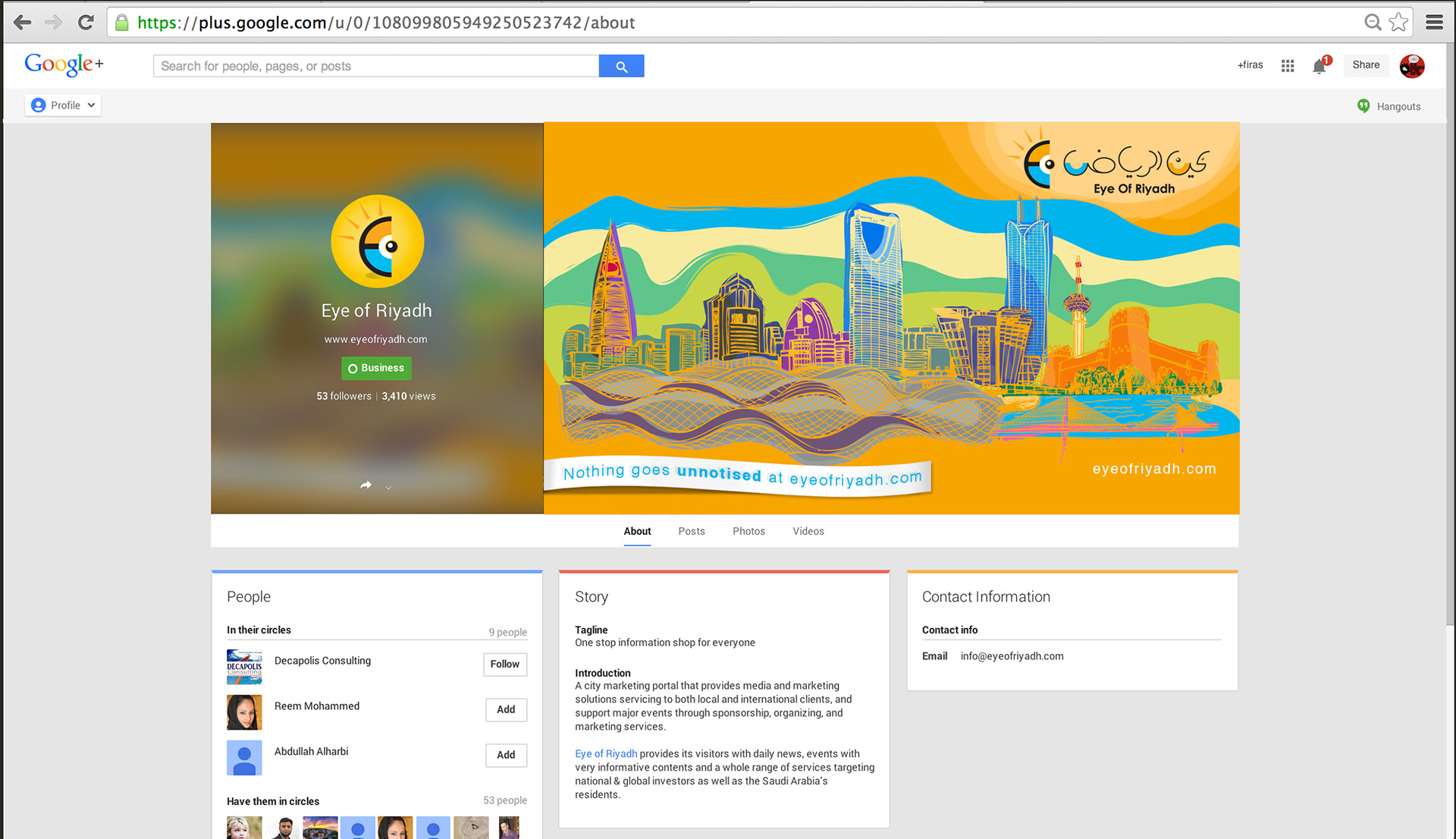Image resolution: width=1456 pixels, height=839 pixels.
Task: Click the 'In their circles' heading
Action: tap(259, 630)
